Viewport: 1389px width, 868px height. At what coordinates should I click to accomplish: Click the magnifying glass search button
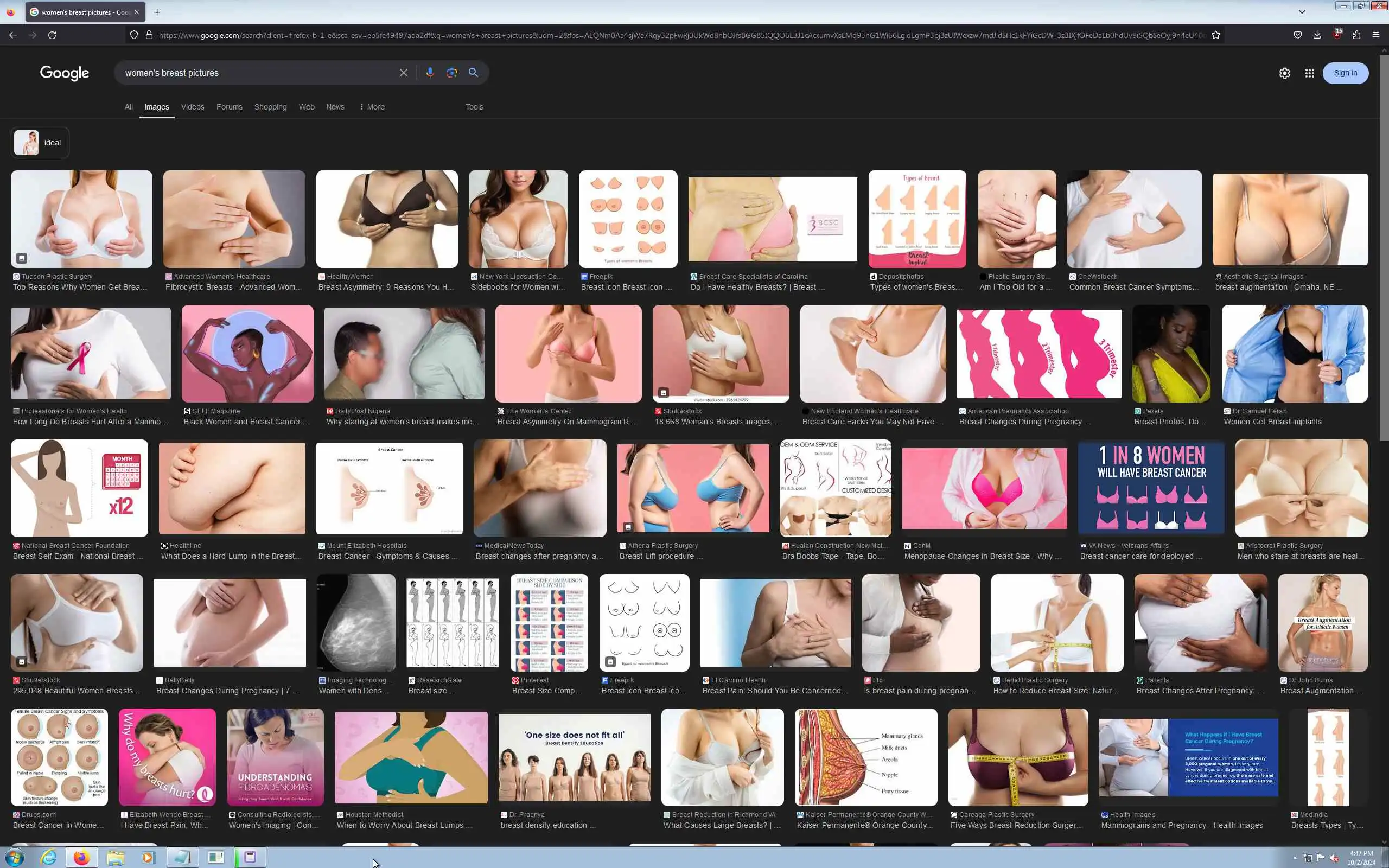pyautogui.click(x=474, y=73)
